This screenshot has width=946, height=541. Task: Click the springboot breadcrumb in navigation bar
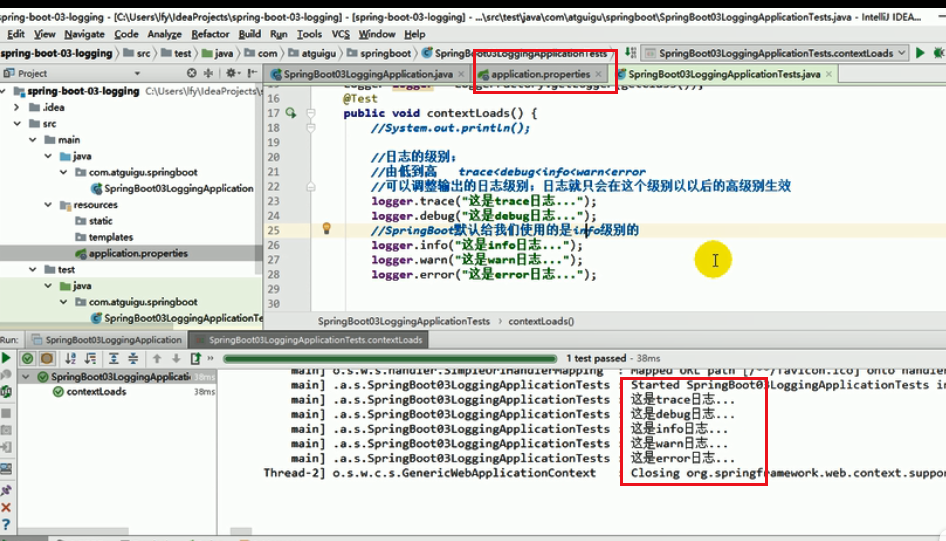pos(379,53)
